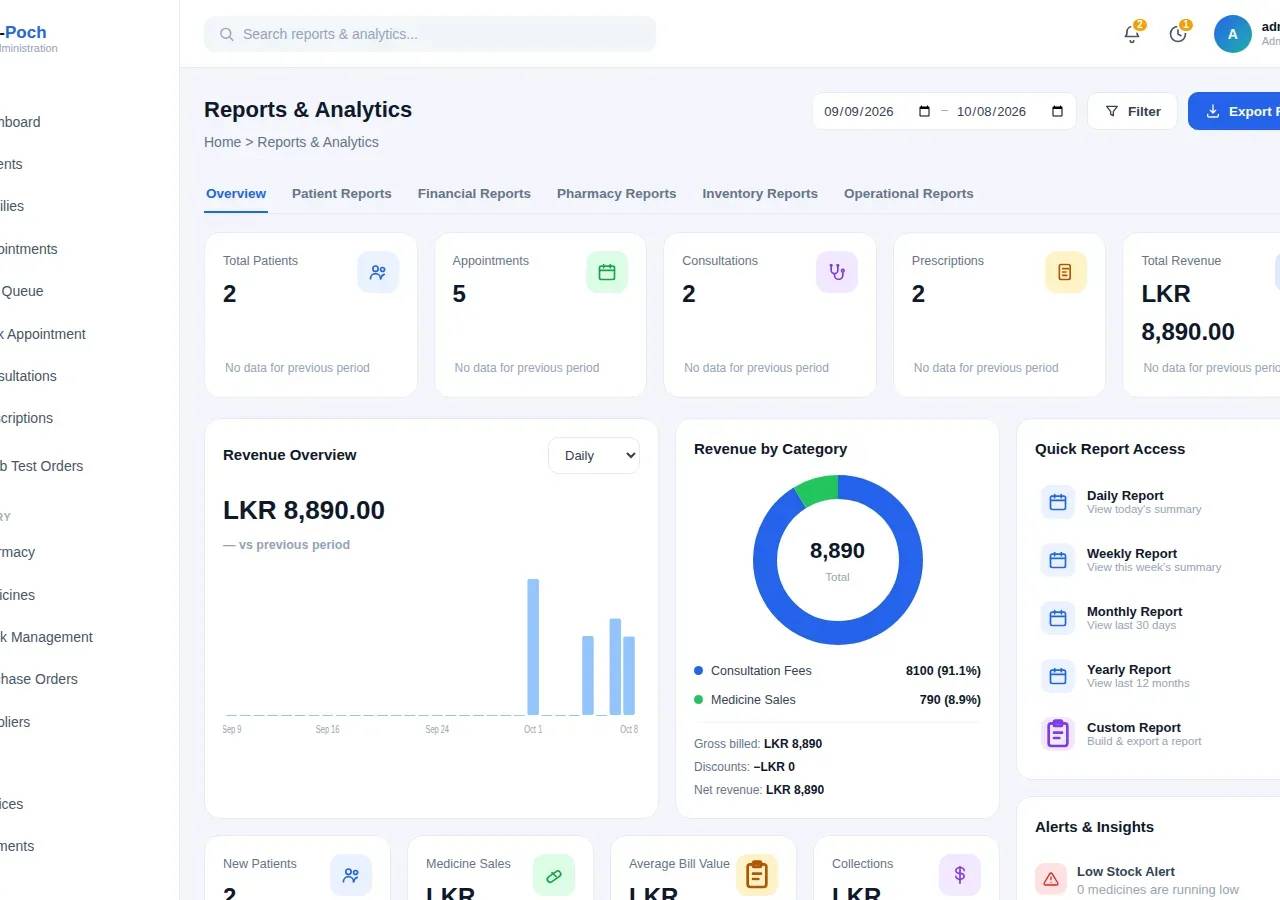Click the tallest bar near Oct 1

tap(533, 647)
